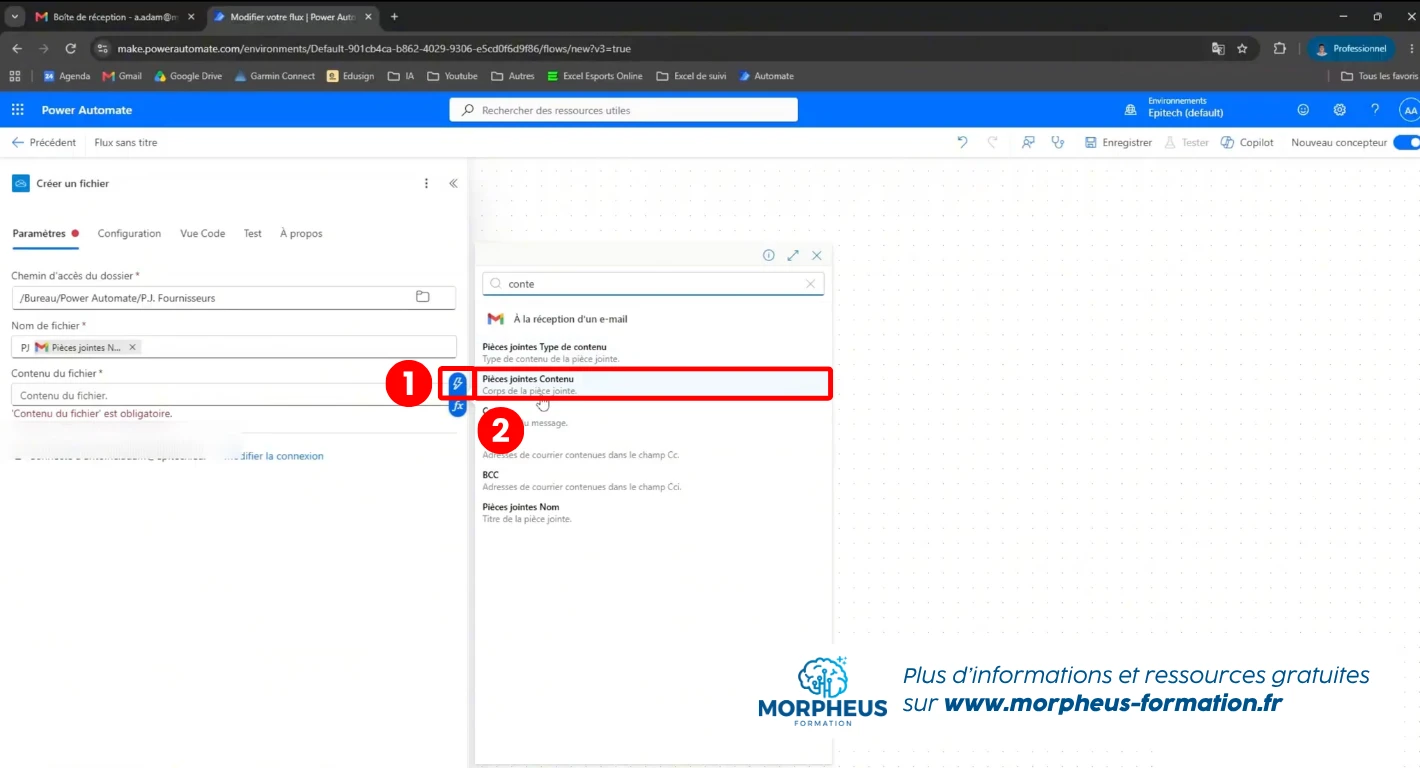Open the feedback comment icon beside undo and redo
This screenshot has height=768, width=1420.
1028,143
